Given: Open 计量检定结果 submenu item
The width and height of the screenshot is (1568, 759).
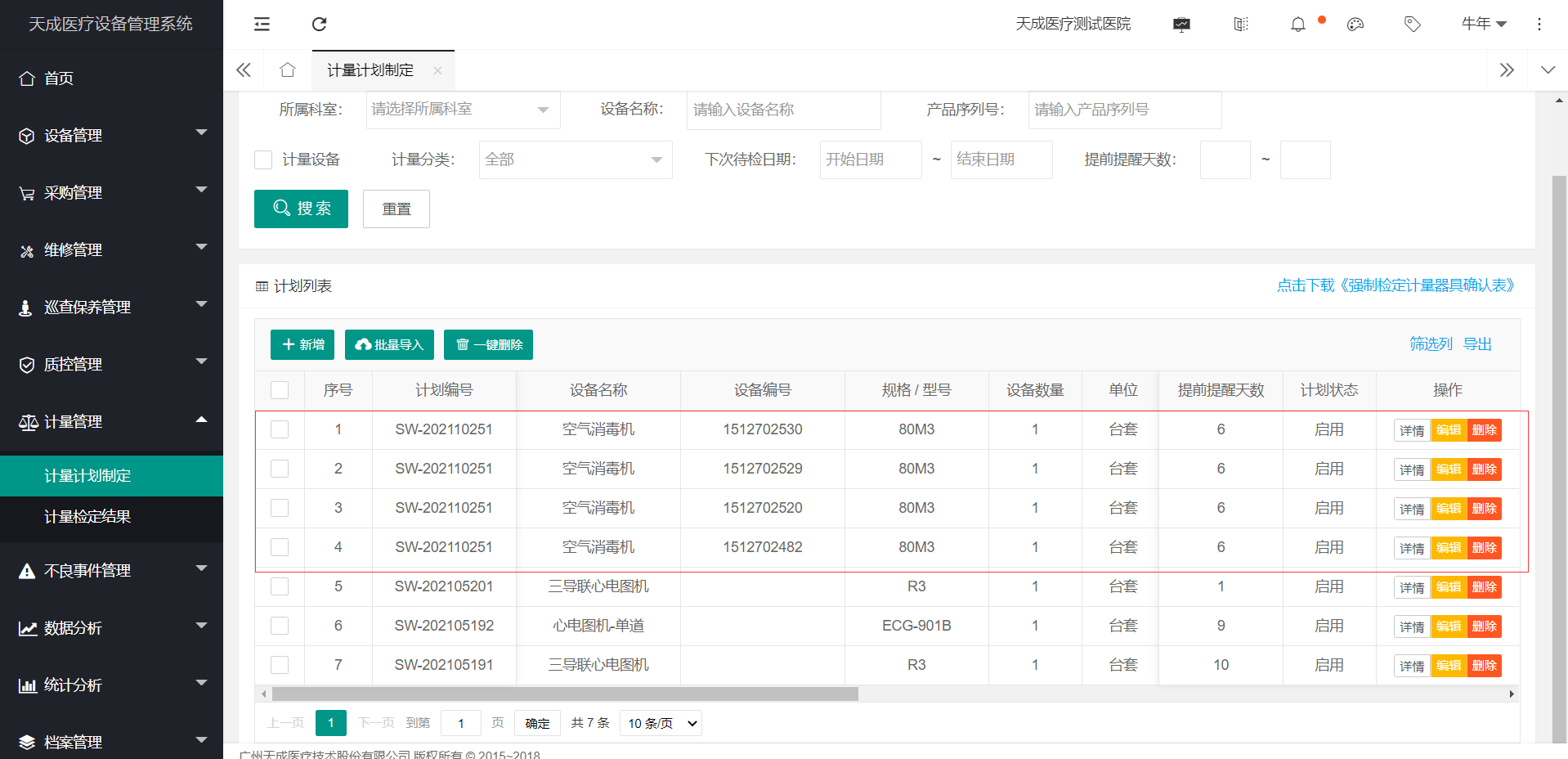Looking at the screenshot, I should pos(111,517).
